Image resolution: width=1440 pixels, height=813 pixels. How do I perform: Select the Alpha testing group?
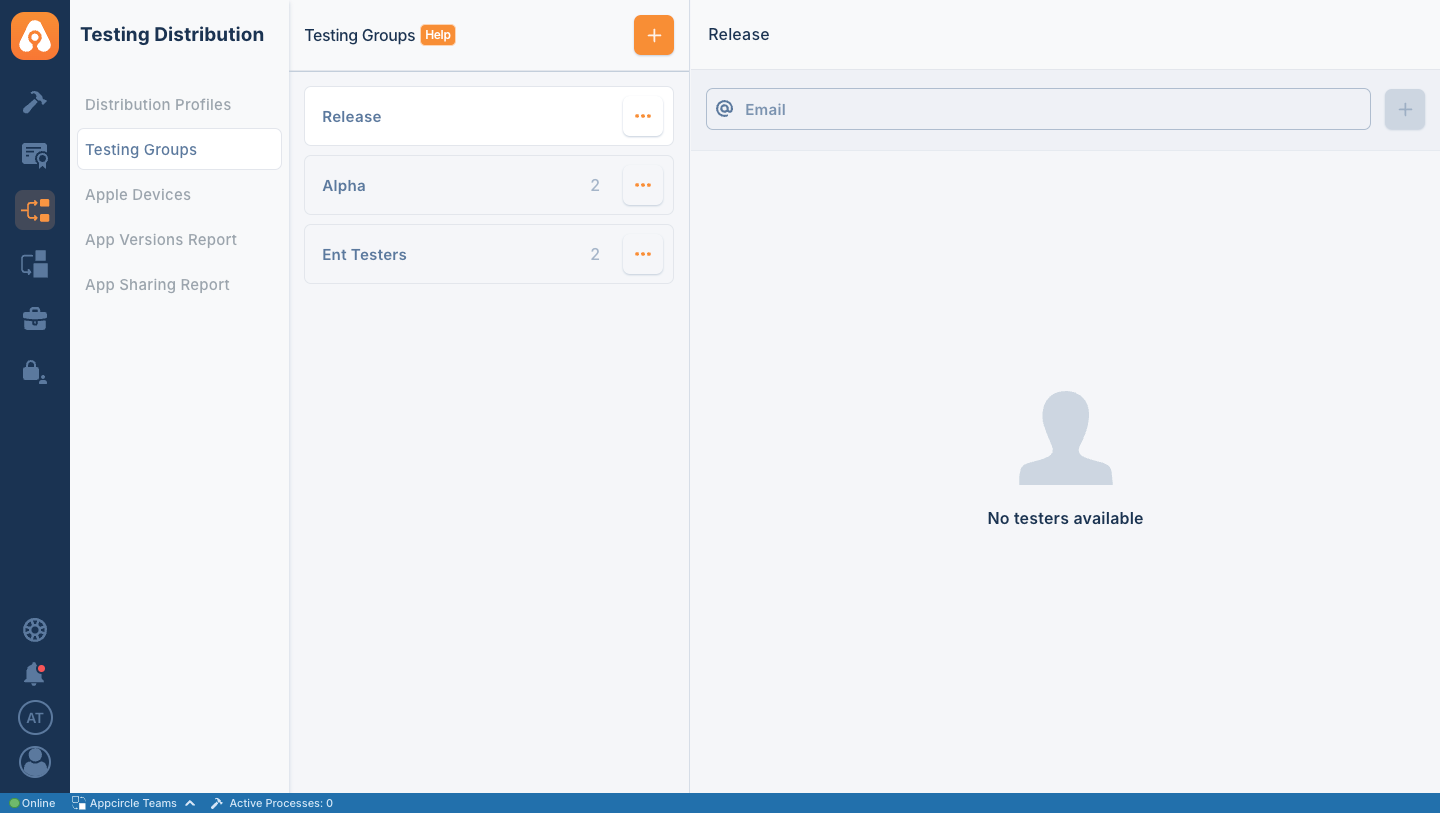(x=489, y=185)
